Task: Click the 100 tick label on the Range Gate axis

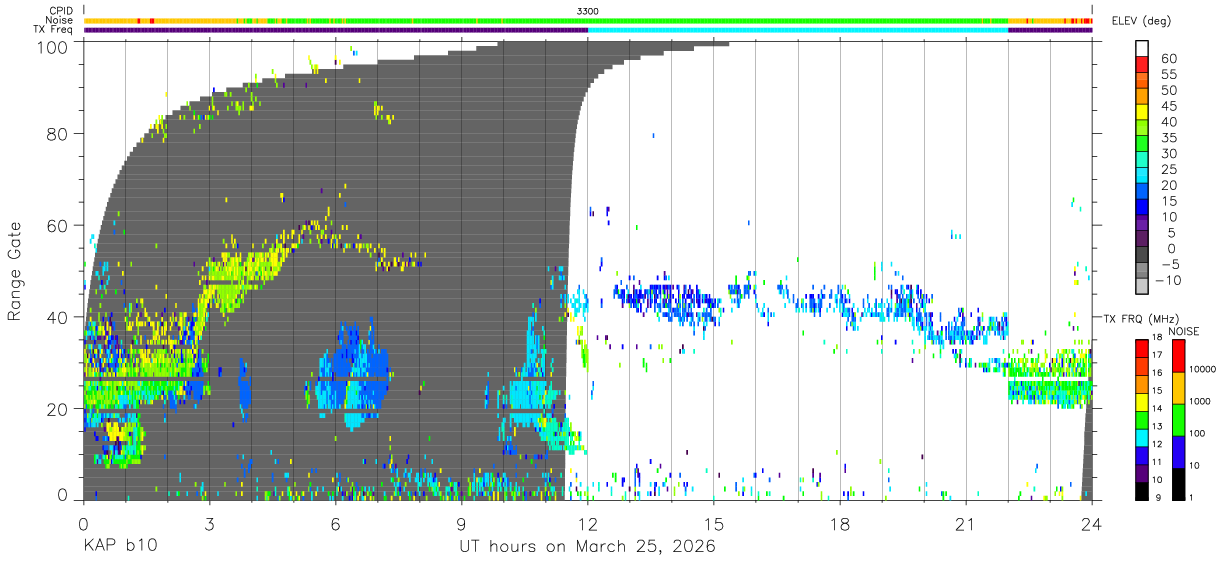Action: click(x=51, y=46)
